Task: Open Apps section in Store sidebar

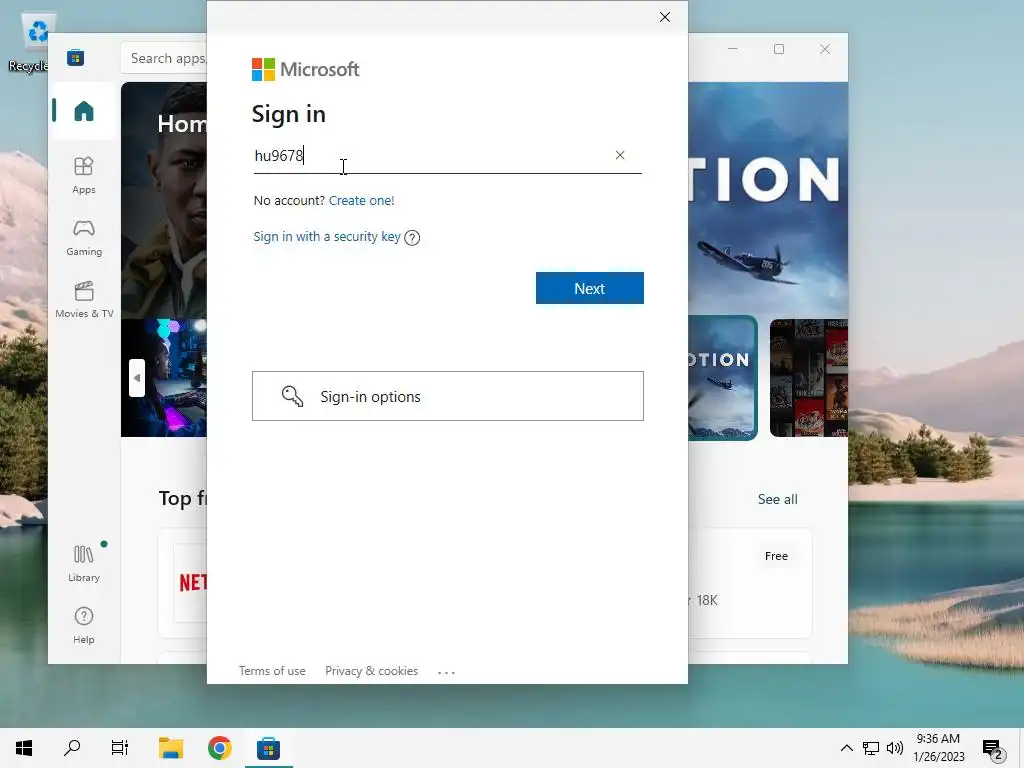Action: coord(84,175)
